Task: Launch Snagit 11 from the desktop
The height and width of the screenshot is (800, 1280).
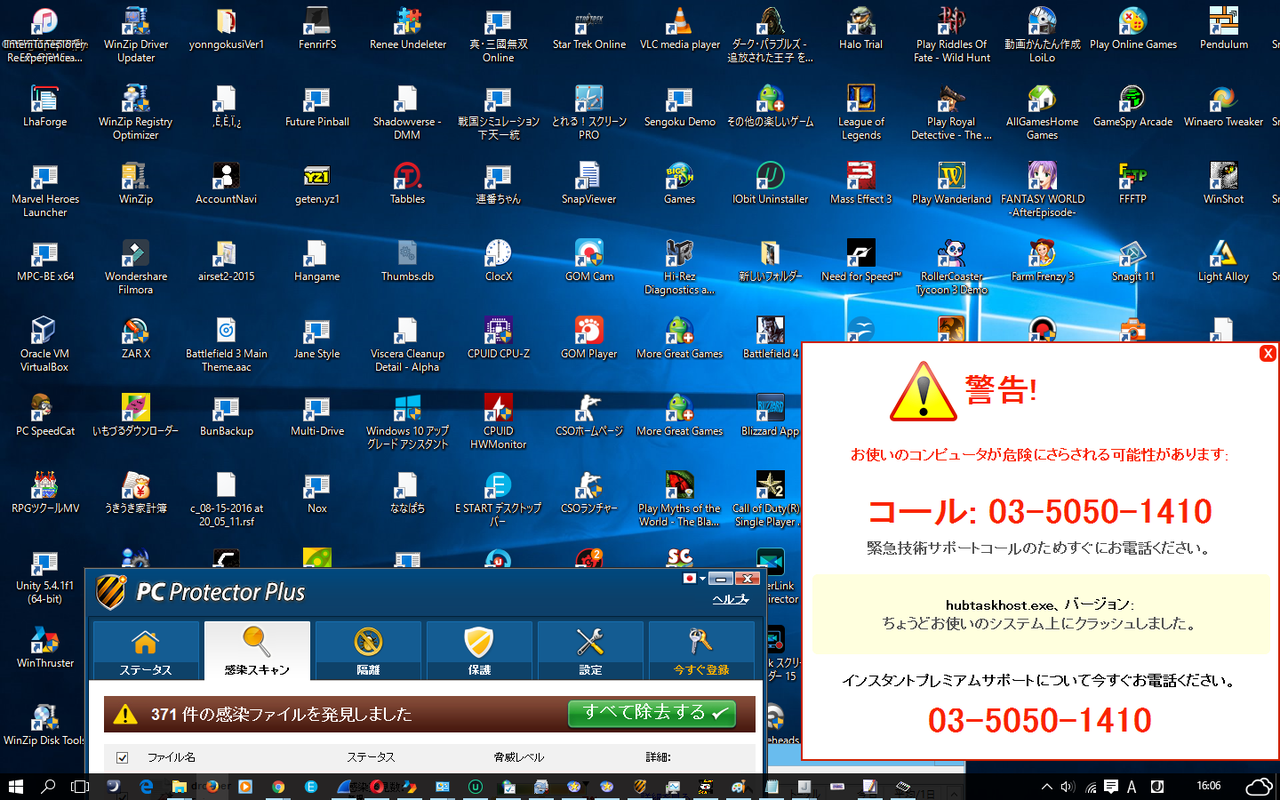Action: [x=1133, y=261]
